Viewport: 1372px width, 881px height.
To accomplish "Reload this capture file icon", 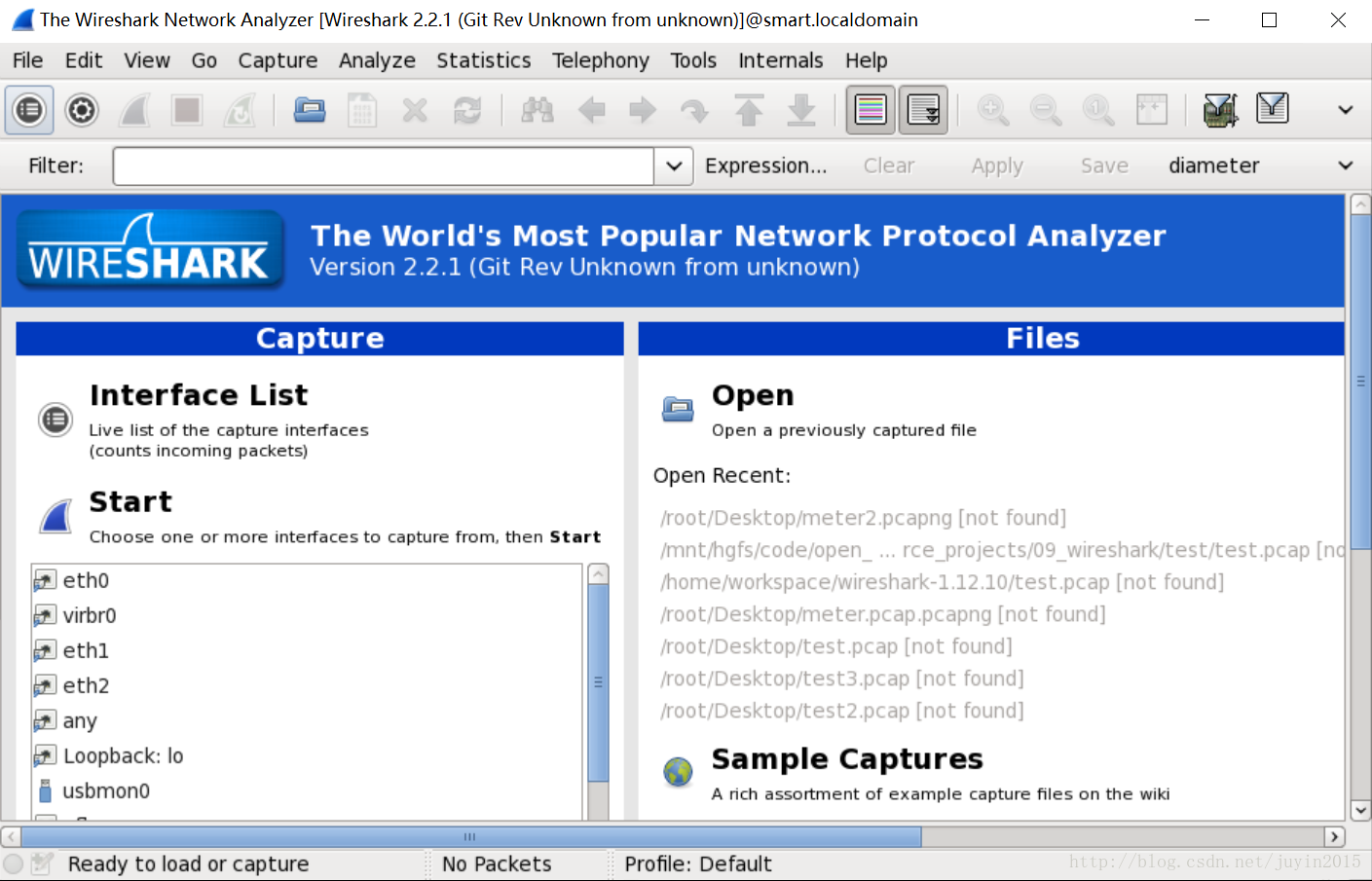I will [467, 110].
